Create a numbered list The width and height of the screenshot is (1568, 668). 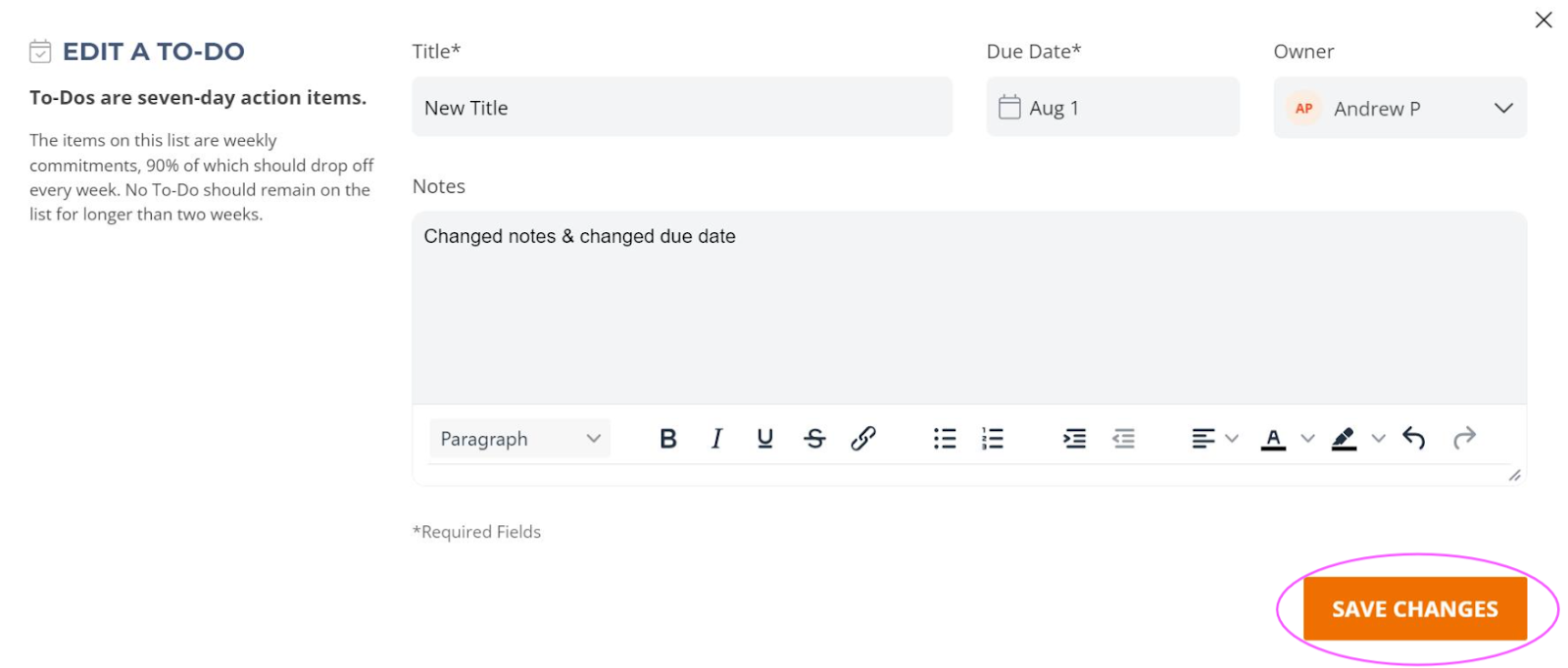pos(992,439)
